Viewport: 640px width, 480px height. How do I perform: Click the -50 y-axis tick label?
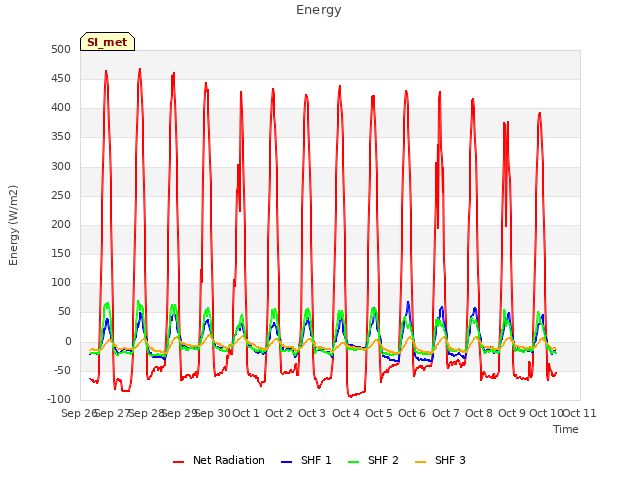62,371
